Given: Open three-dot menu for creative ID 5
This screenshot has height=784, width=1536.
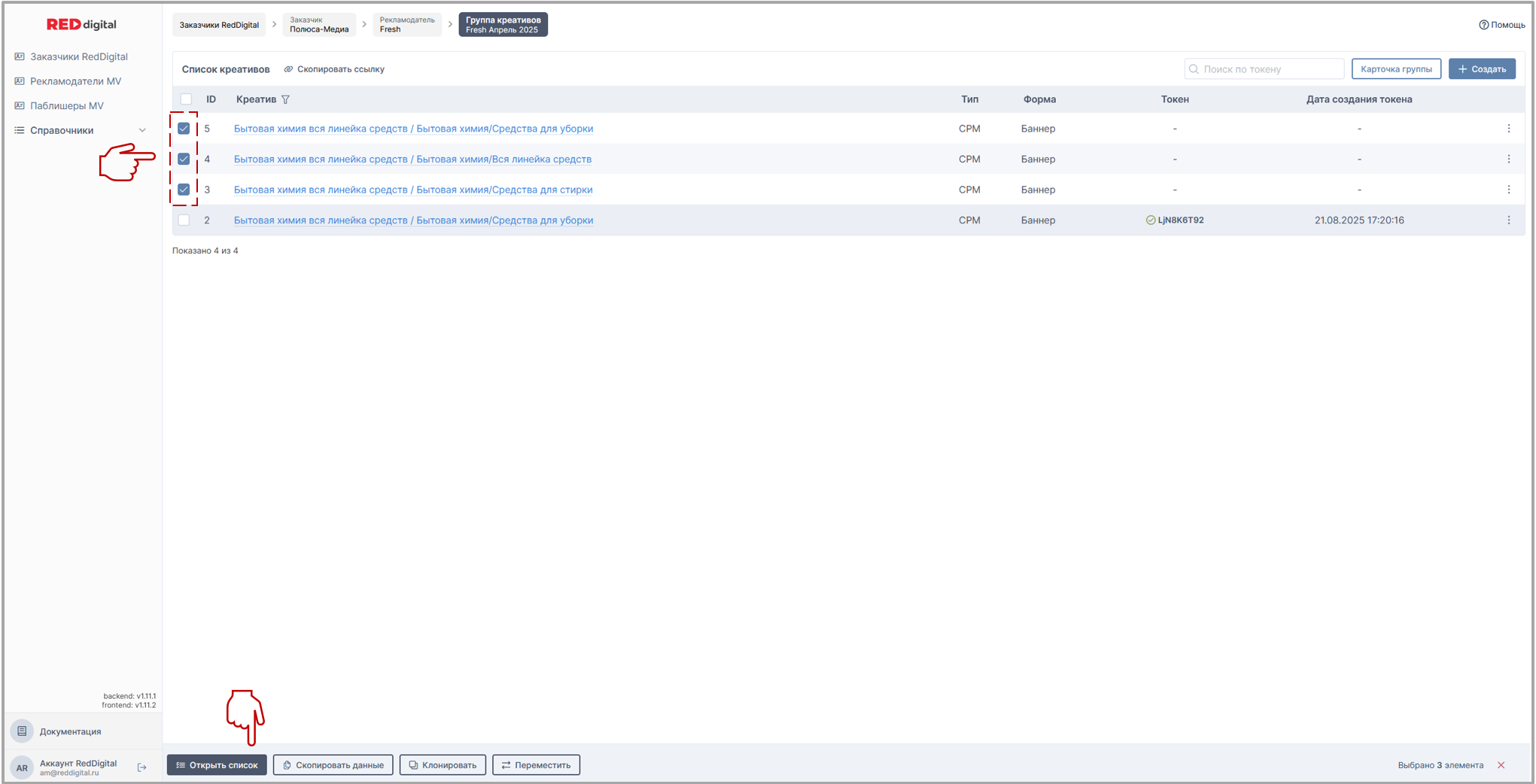Looking at the screenshot, I should point(1508,129).
